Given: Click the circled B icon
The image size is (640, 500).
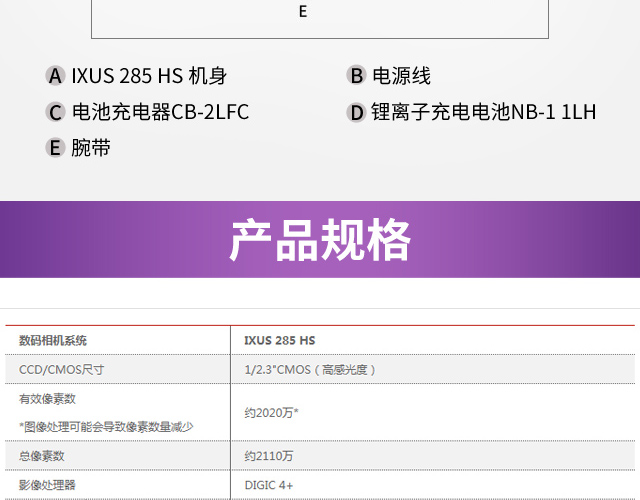Looking at the screenshot, I should 356,76.
